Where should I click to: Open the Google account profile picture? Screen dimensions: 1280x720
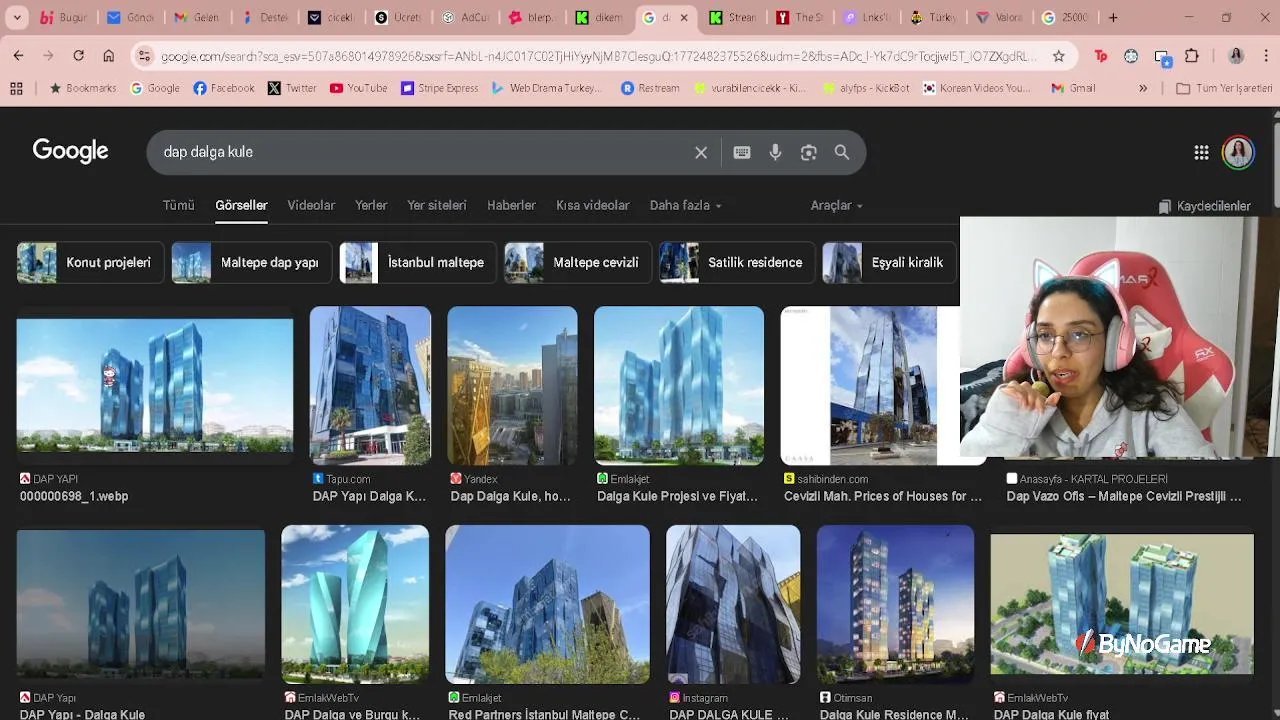(x=1238, y=152)
